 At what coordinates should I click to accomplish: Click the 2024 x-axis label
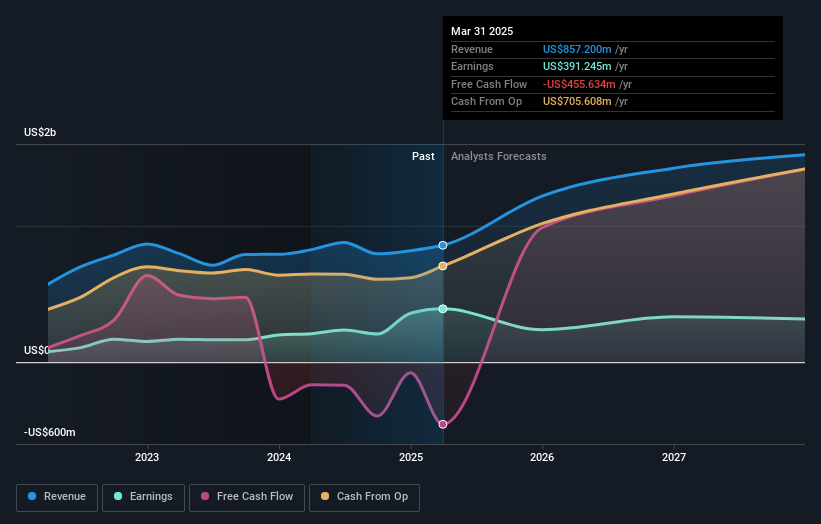coord(279,458)
